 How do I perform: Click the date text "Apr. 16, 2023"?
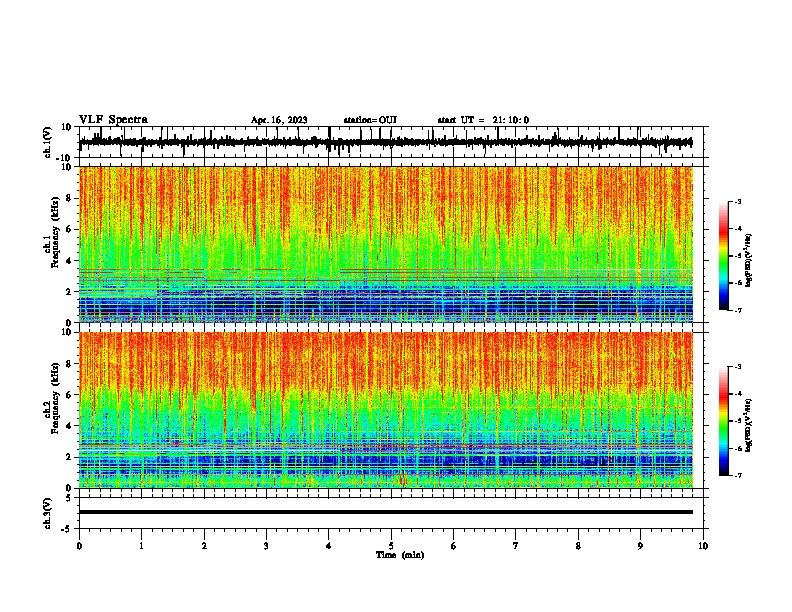point(279,120)
